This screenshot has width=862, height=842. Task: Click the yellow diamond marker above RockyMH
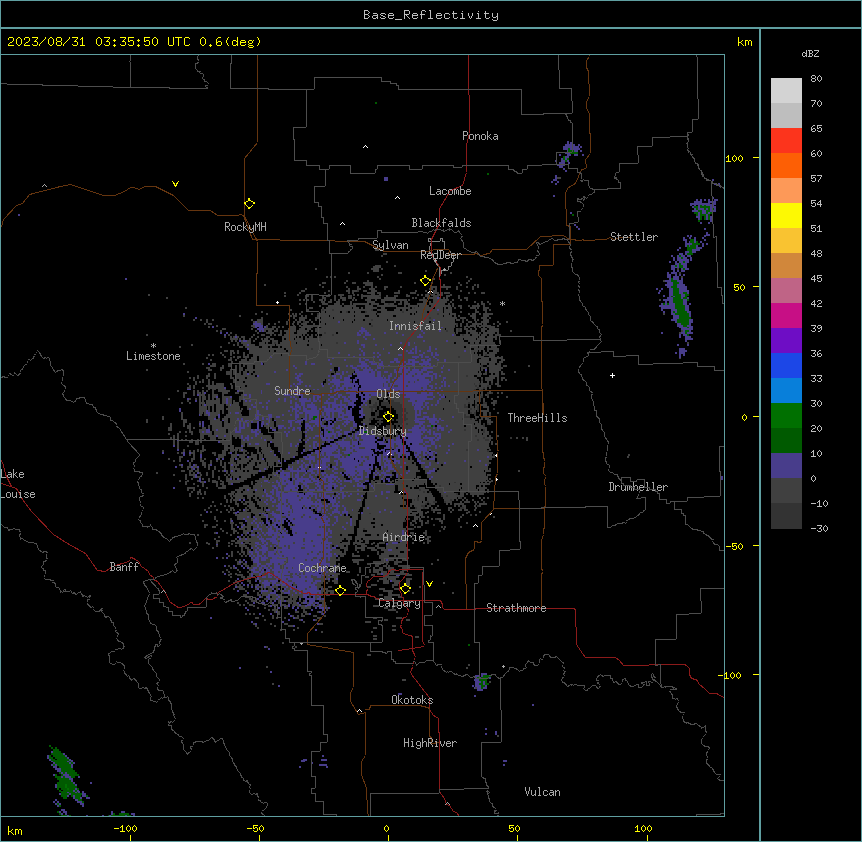249,204
